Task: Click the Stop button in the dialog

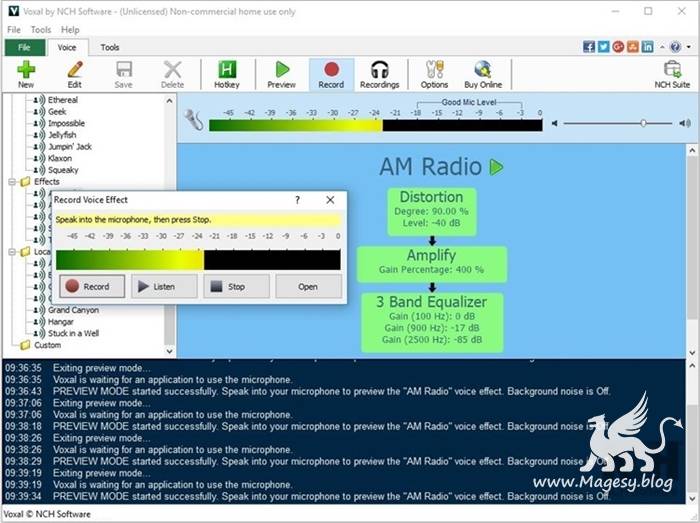Action: (x=236, y=286)
